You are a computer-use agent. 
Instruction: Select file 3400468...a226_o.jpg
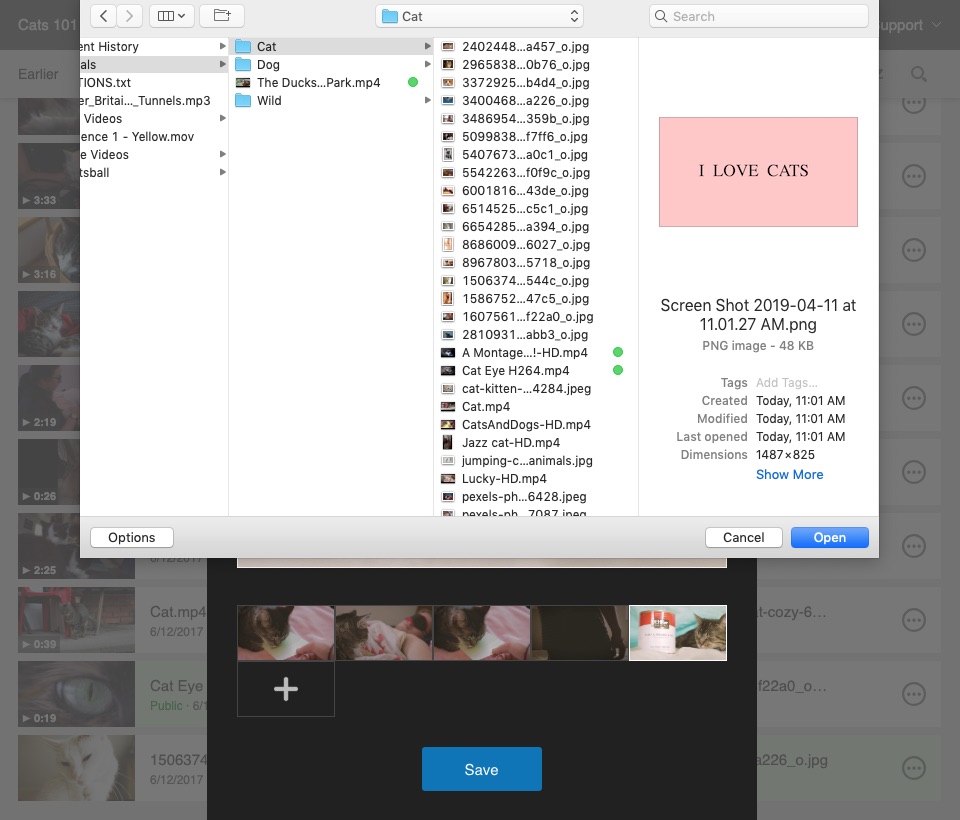536,100
